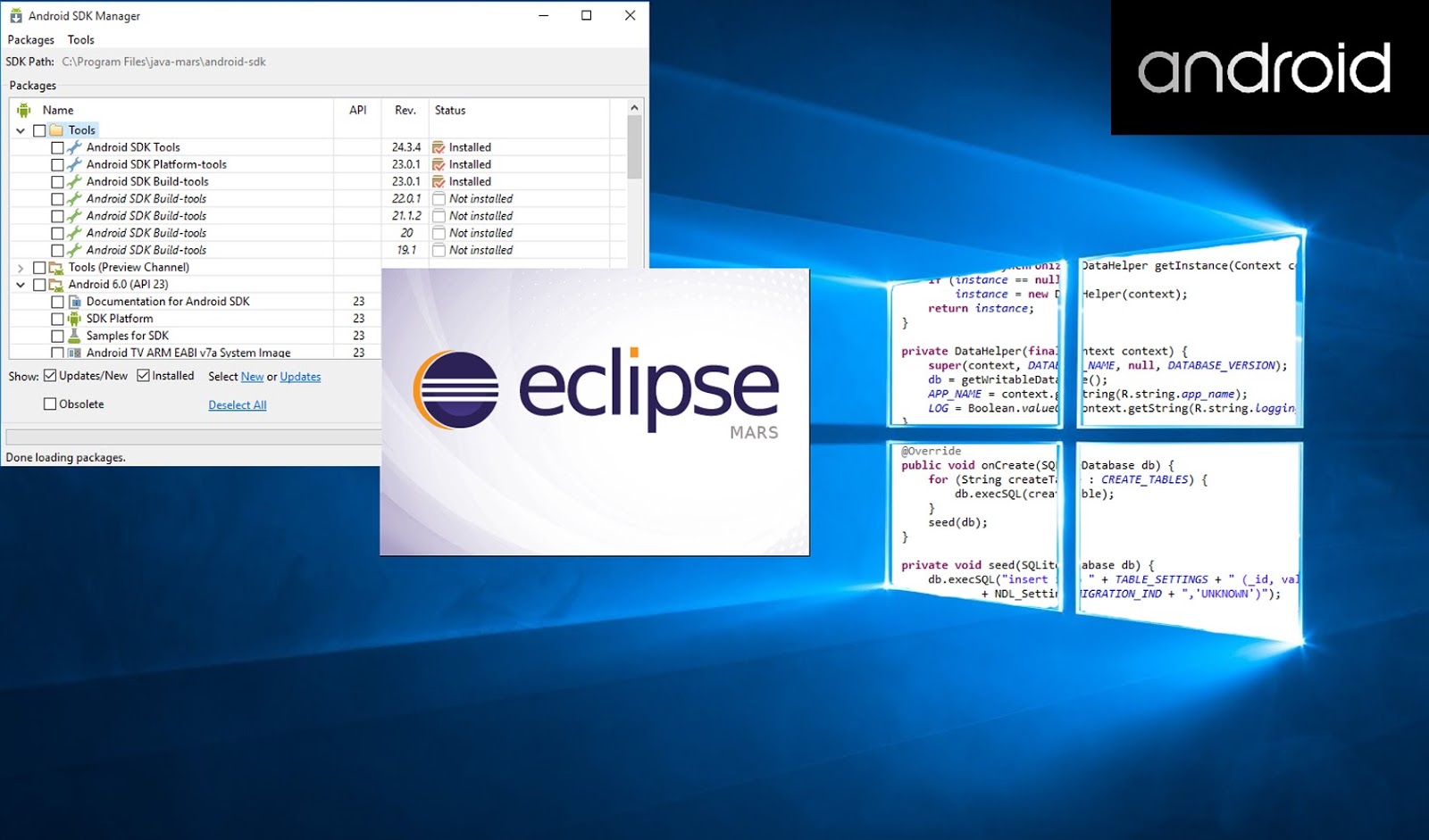The height and width of the screenshot is (840, 1429).
Task: Click the 'Done loading packages.' status text
Action: click(x=66, y=457)
